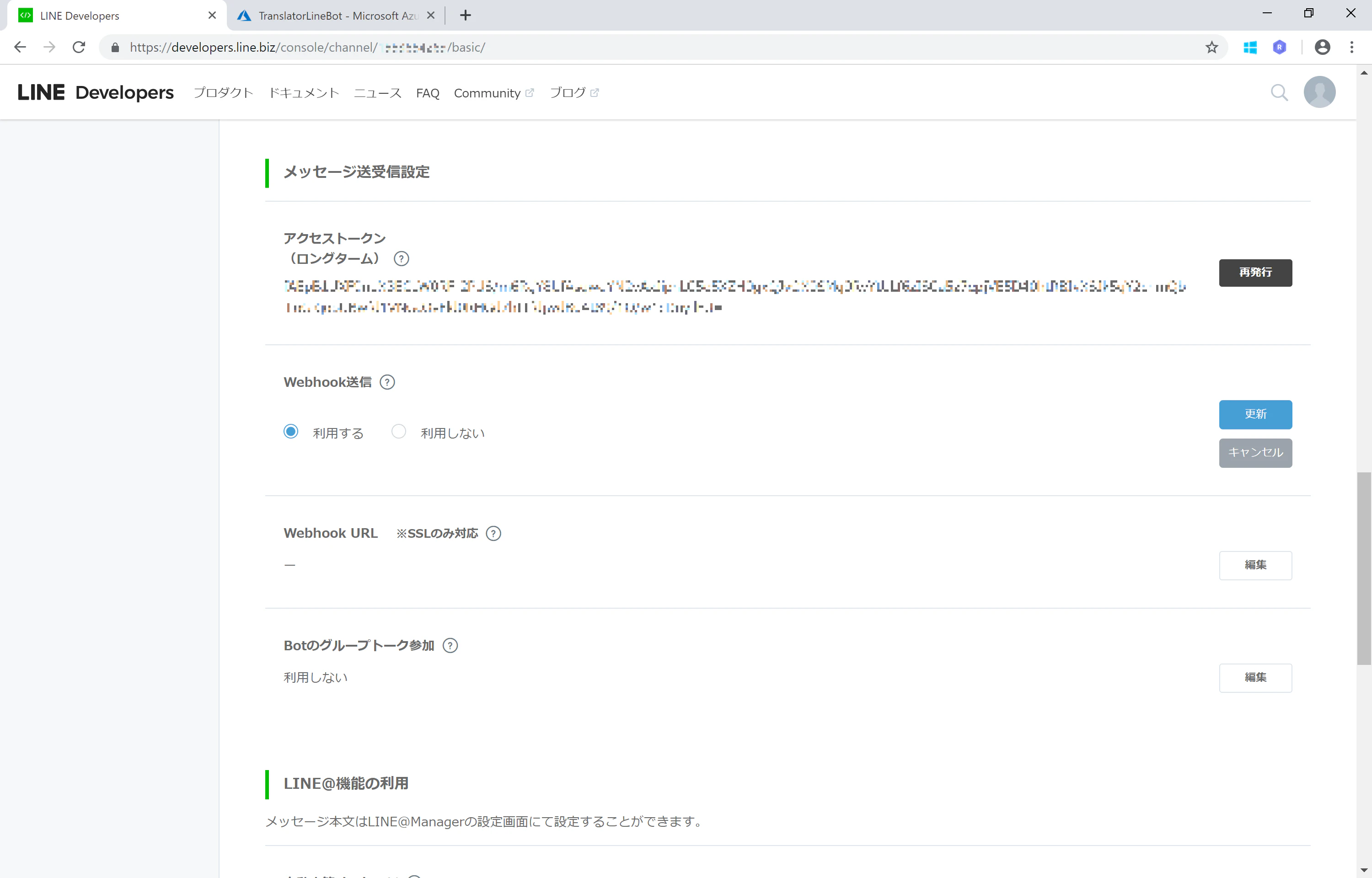This screenshot has width=1372, height=878.
Task: Open the purple R extension icon
Action: click(x=1280, y=47)
